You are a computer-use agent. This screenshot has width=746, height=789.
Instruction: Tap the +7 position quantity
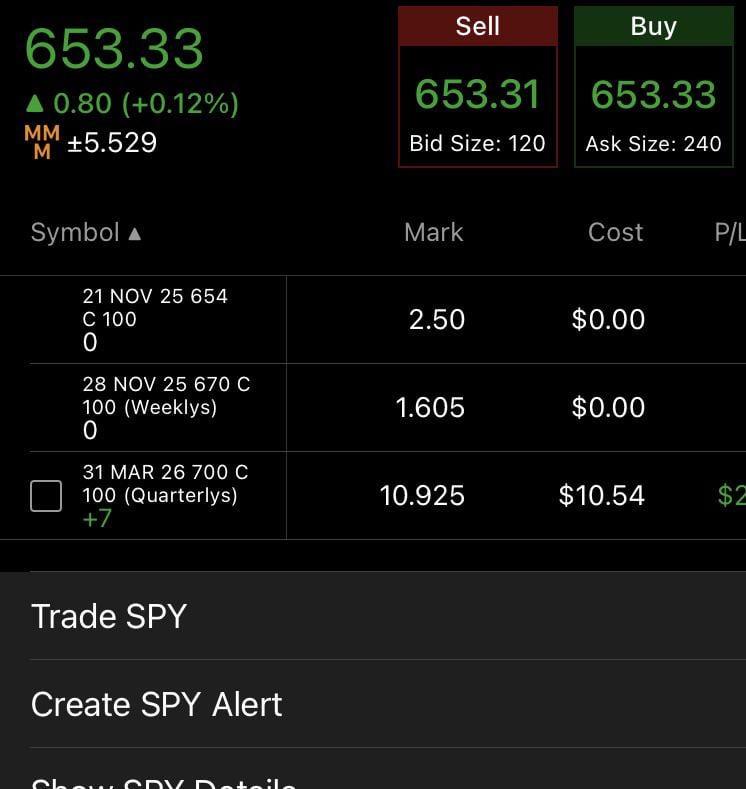pos(97,519)
